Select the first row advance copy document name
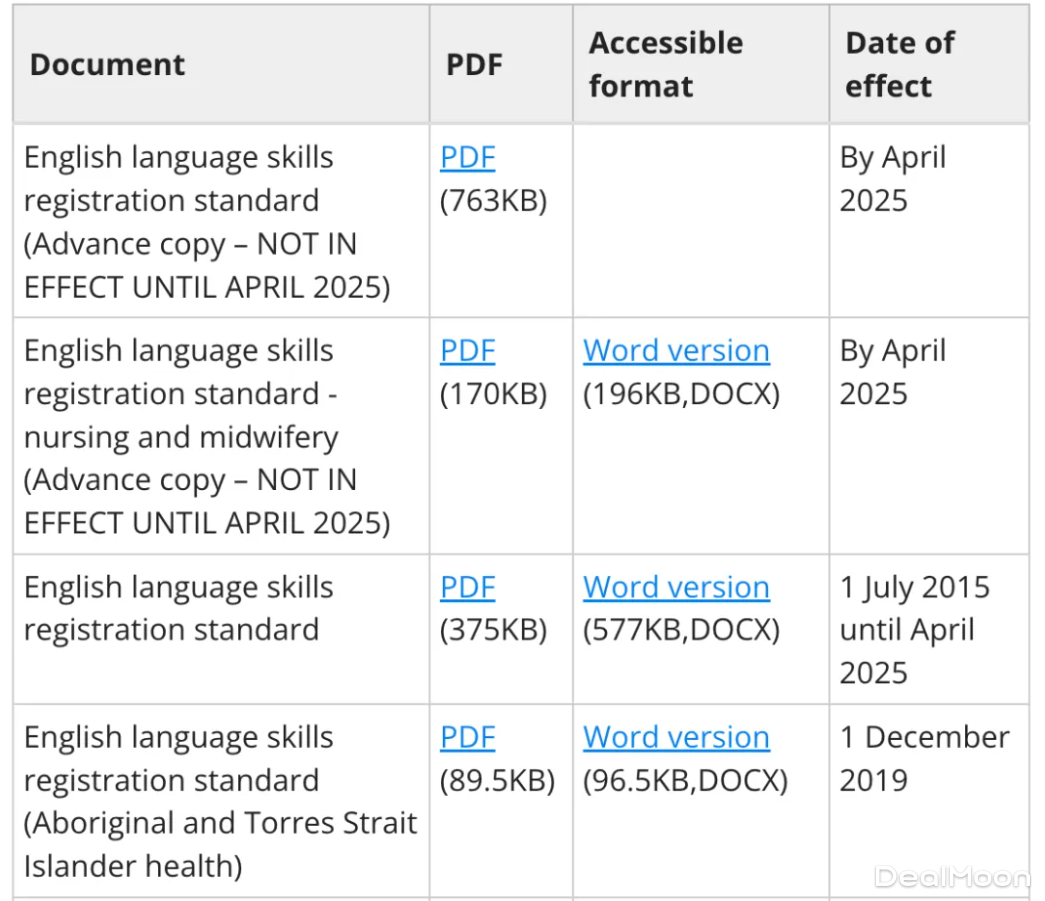Image resolution: width=1045 pixels, height=901 pixels. click(206, 222)
